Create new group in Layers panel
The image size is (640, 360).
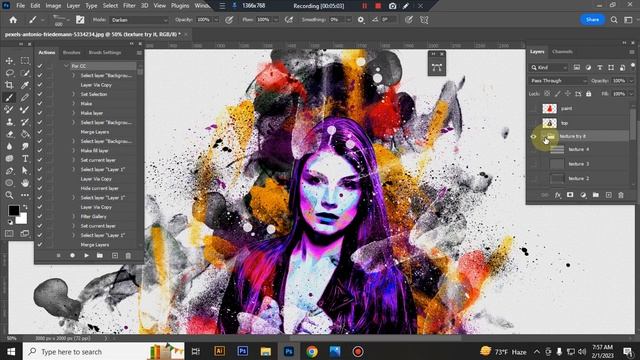[596, 195]
